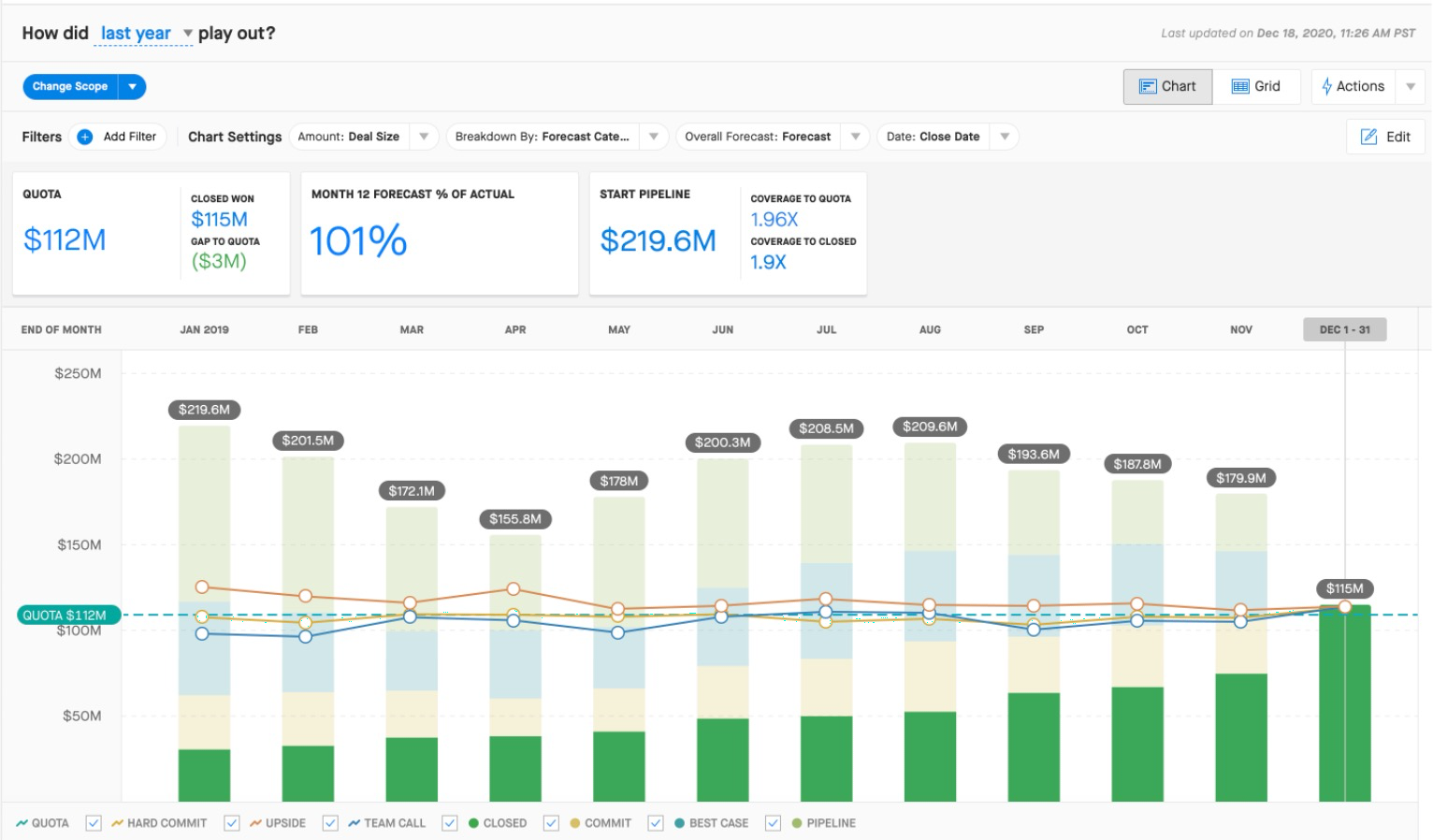Click the QUOTA line icon in legend
The image size is (1433, 840).
tap(22, 823)
